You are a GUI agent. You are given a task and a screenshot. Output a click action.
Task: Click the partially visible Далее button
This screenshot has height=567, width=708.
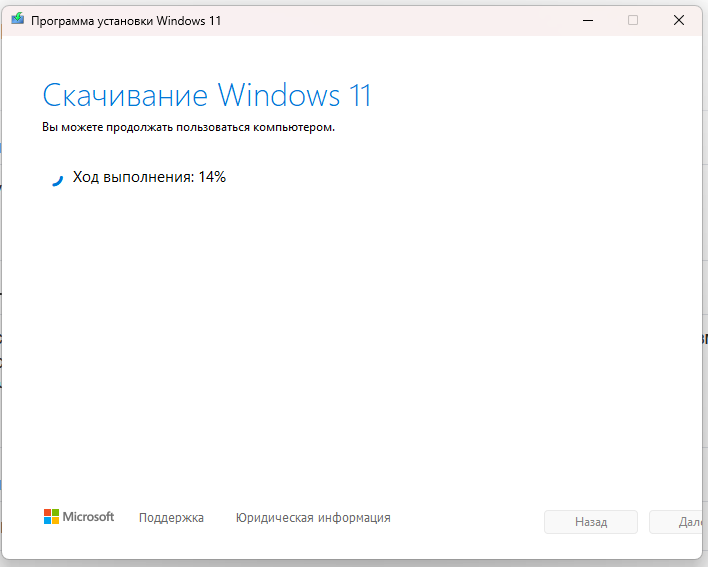[x=676, y=522]
